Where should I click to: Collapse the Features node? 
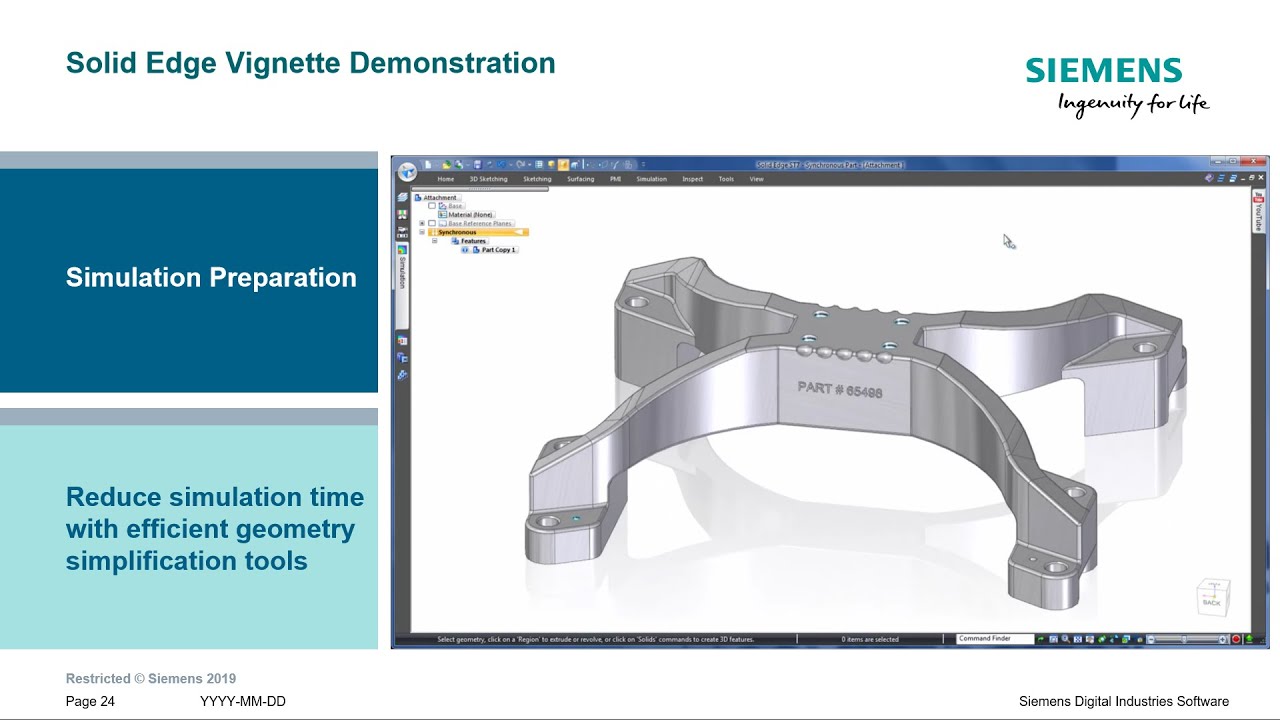[x=434, y=241]
